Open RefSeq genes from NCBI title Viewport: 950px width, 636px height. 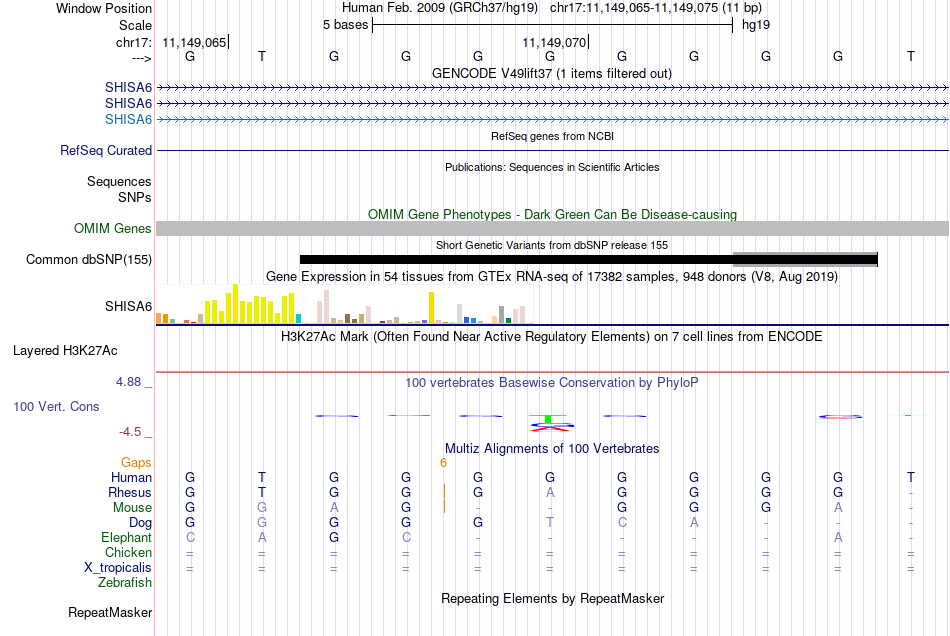(553, 136)
